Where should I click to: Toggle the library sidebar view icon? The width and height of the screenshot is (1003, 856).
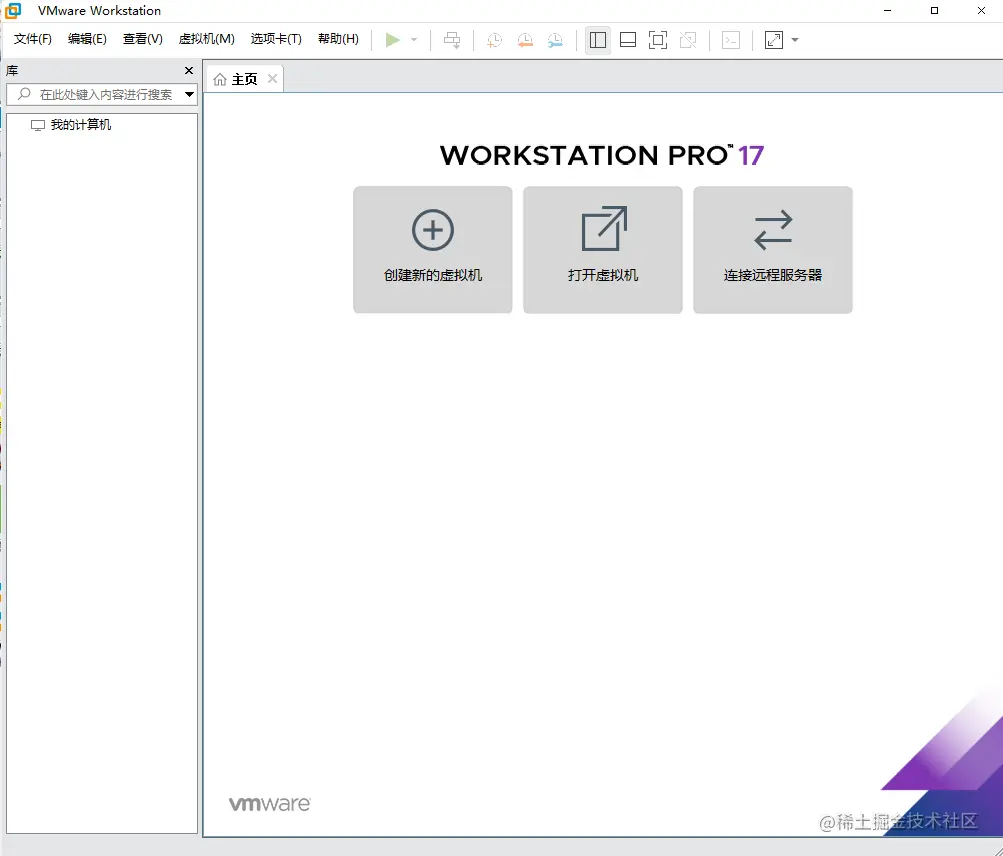[x=598, y=40]
